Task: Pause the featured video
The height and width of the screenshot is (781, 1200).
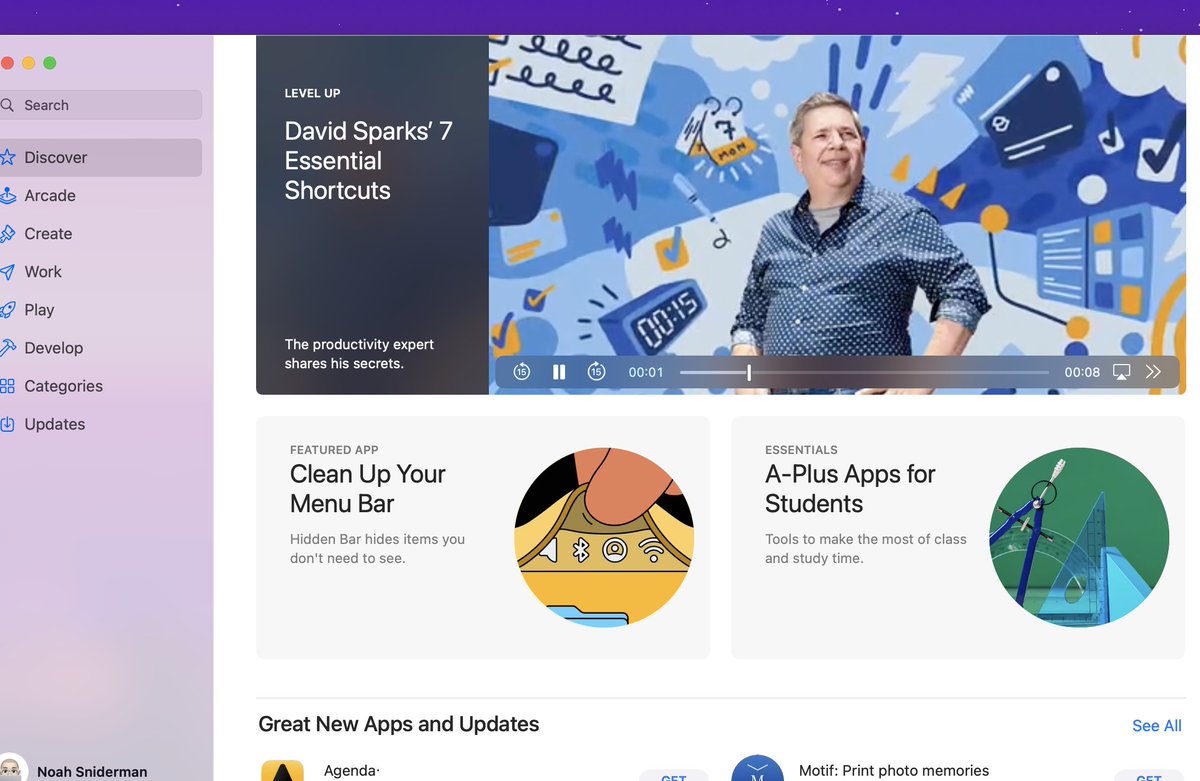Action: point(559,372)
